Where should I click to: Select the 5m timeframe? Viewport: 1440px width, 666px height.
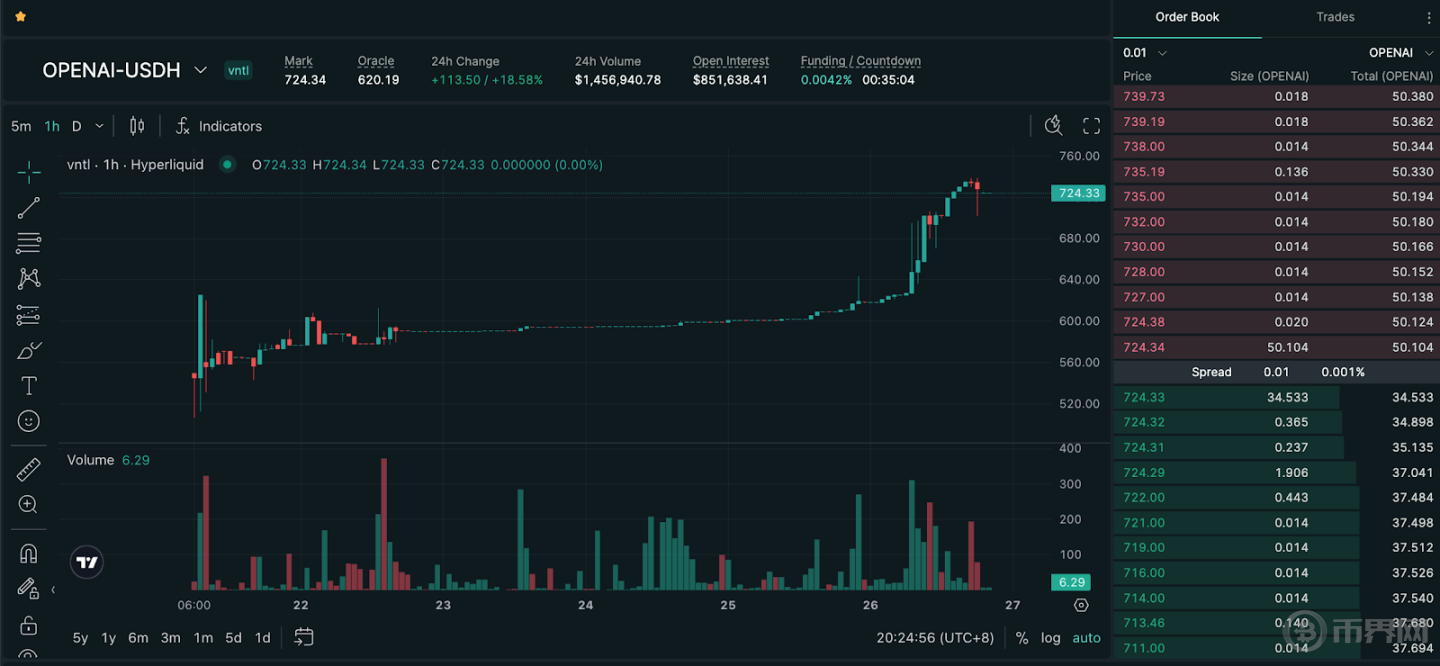tap(21, 126)
